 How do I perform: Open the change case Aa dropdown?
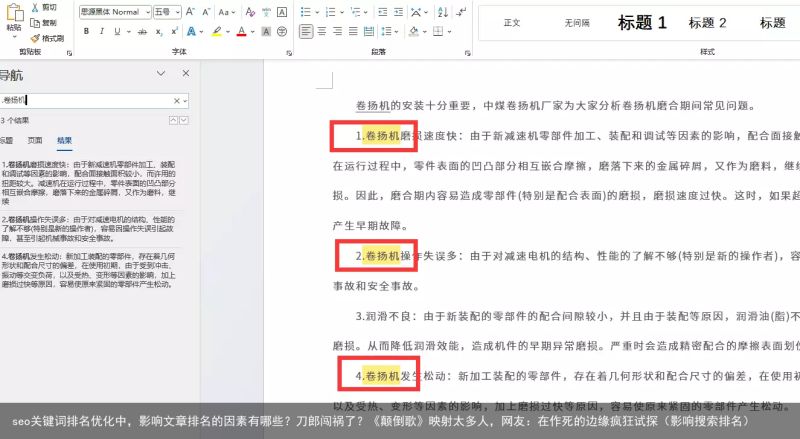[x=227, y=11]
